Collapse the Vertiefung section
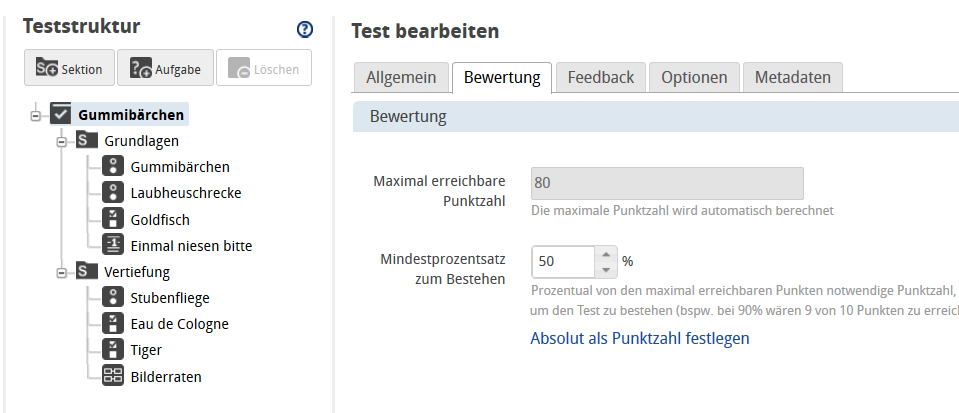The height and width of the screenshot is (413, 959). pyautogui.click(x=62, y=271)
